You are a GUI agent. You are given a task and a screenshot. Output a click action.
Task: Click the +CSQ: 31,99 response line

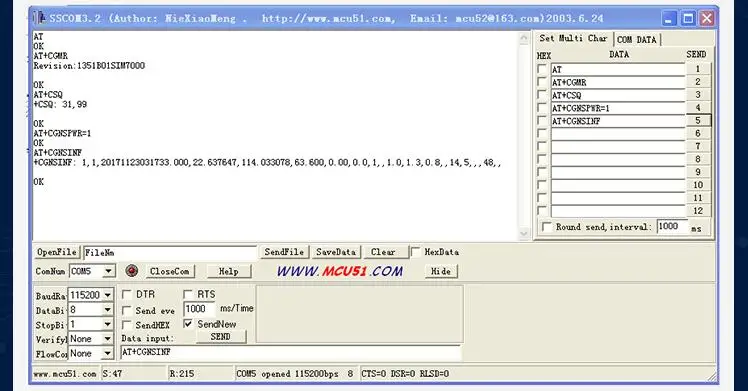point(60,104)
